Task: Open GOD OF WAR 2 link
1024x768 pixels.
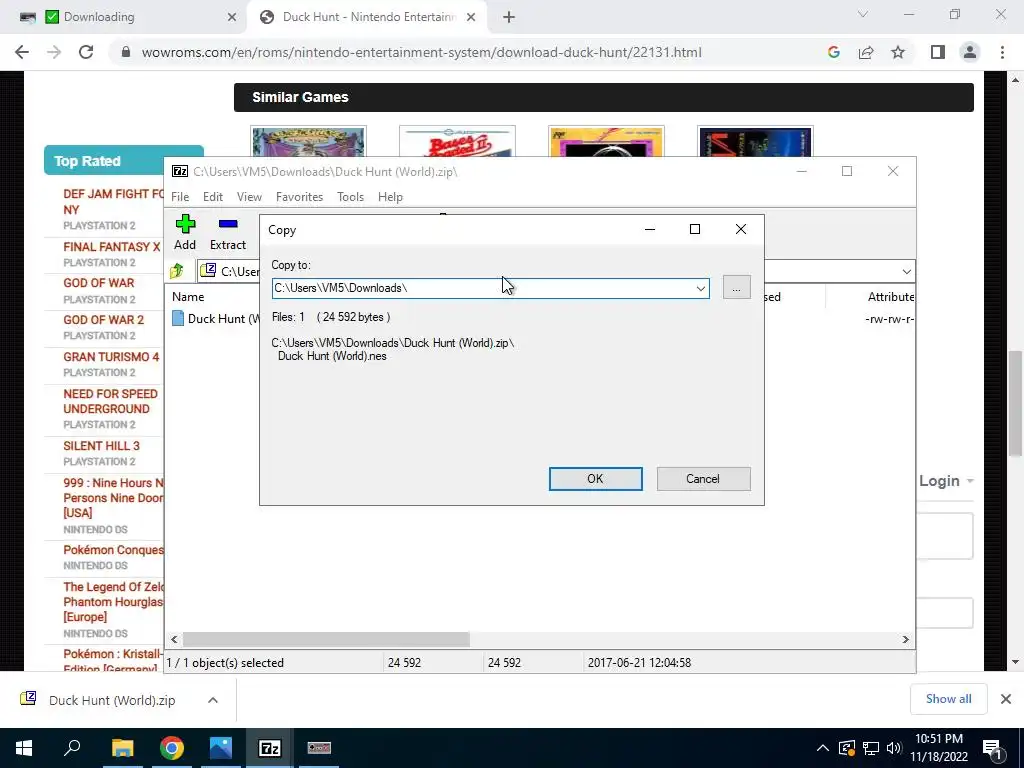Action: [103, 320]
